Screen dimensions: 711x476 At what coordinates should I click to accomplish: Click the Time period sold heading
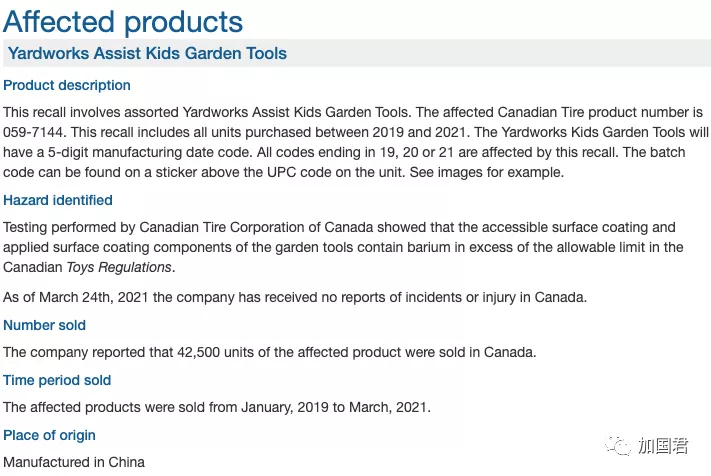pyautogui.click(x=57, y=380)
